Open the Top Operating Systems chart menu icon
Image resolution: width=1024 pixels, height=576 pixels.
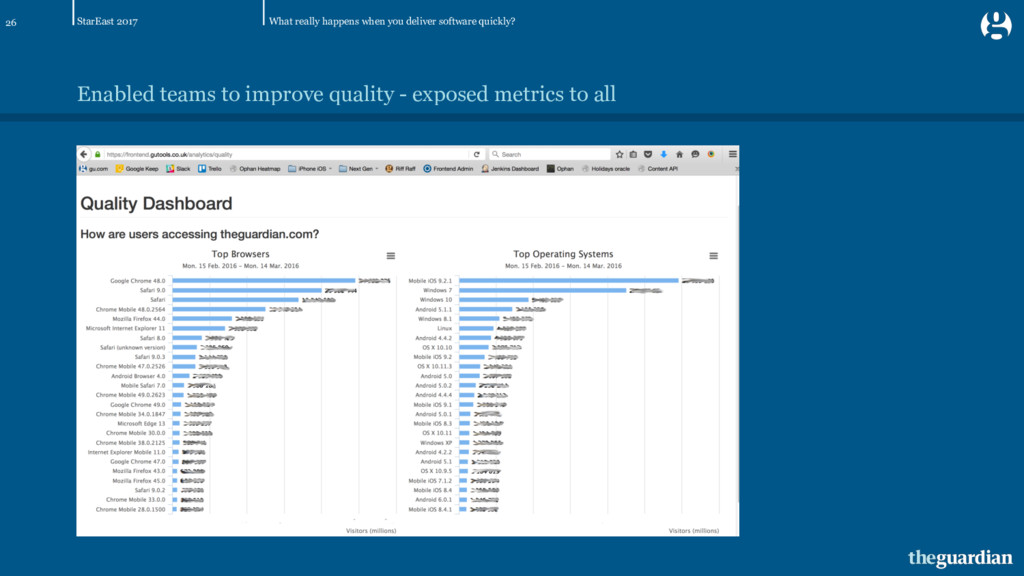714,256
